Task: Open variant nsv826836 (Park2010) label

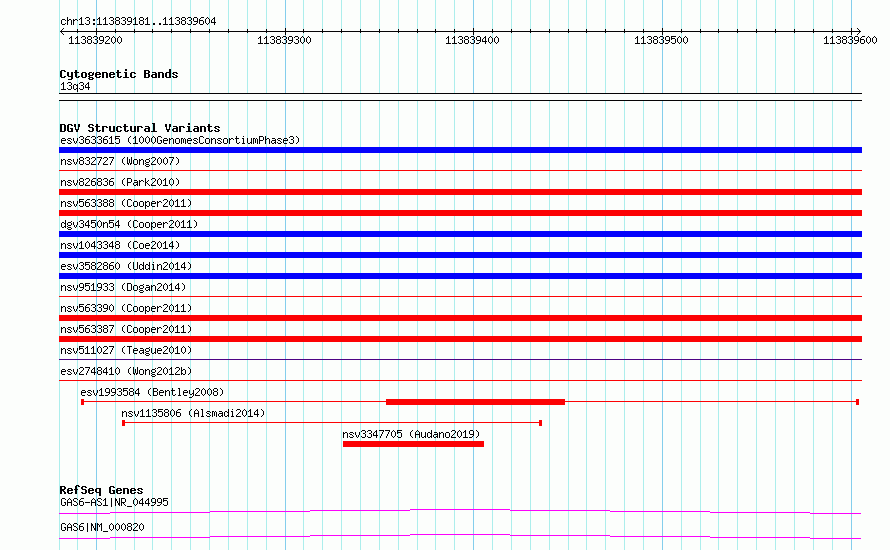Action: tap(120, 182)
